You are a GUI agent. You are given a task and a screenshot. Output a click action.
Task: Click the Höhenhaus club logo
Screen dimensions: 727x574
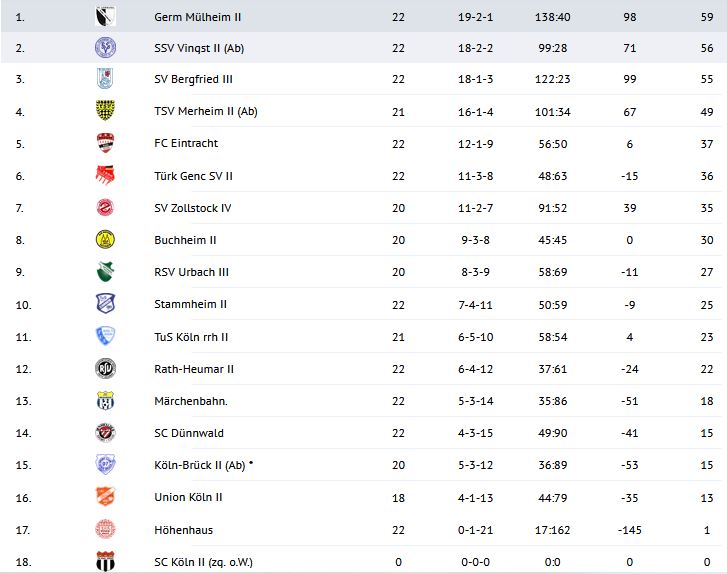105,530
